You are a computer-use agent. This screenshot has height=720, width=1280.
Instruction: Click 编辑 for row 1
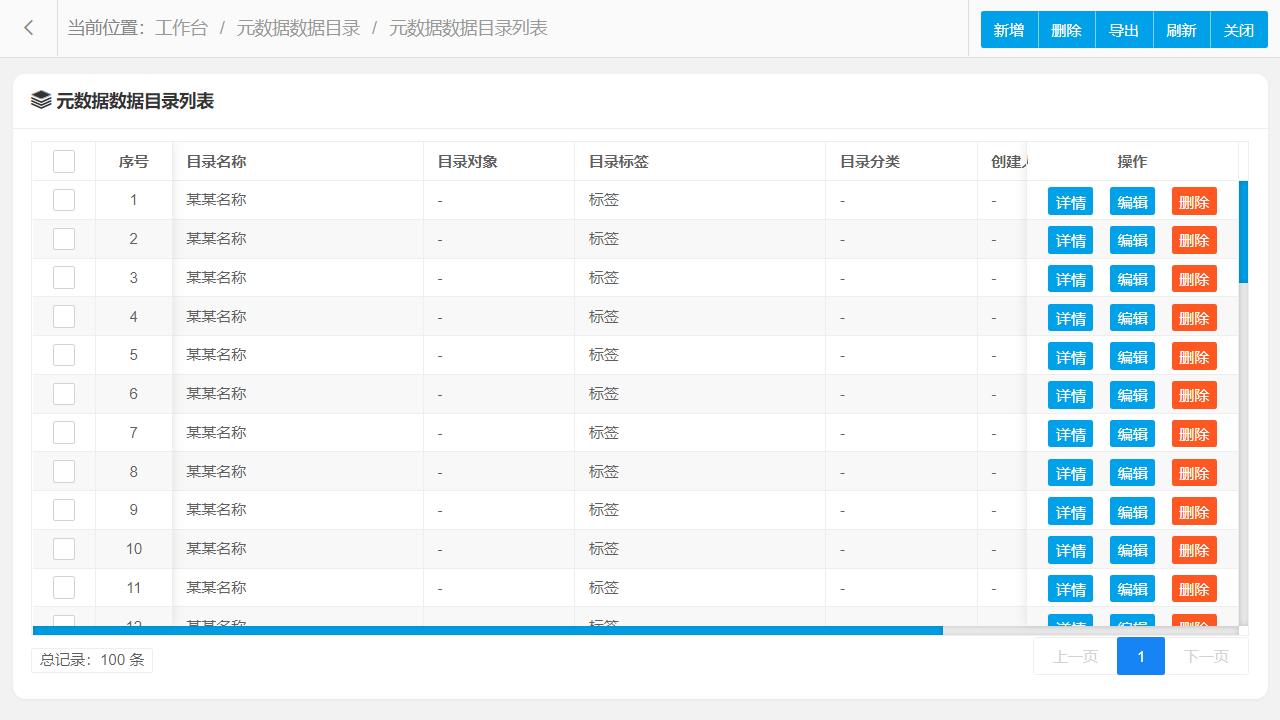point(1132,201)
